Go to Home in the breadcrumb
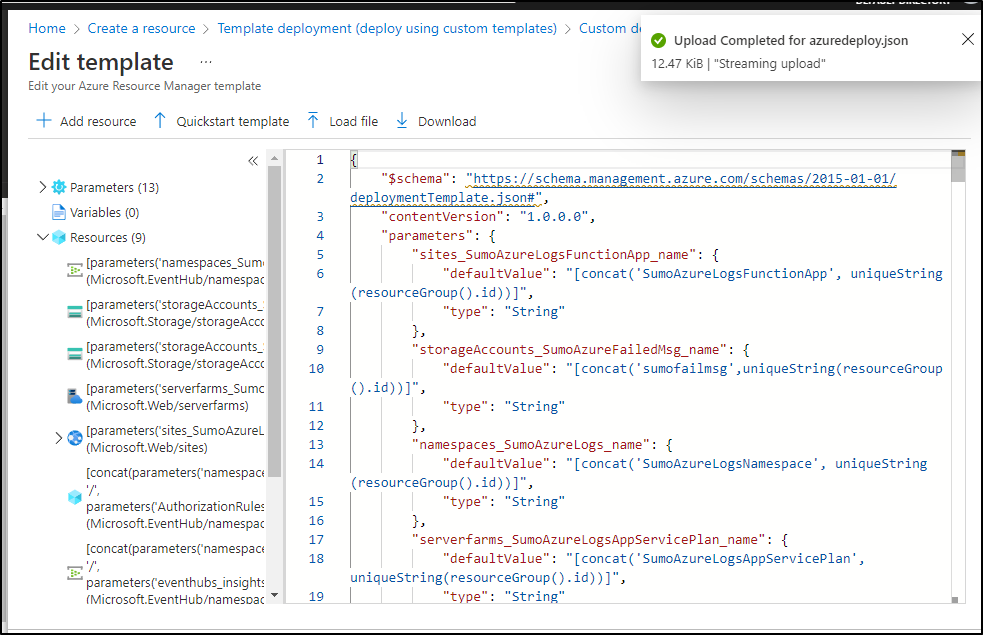 (47, 28)
